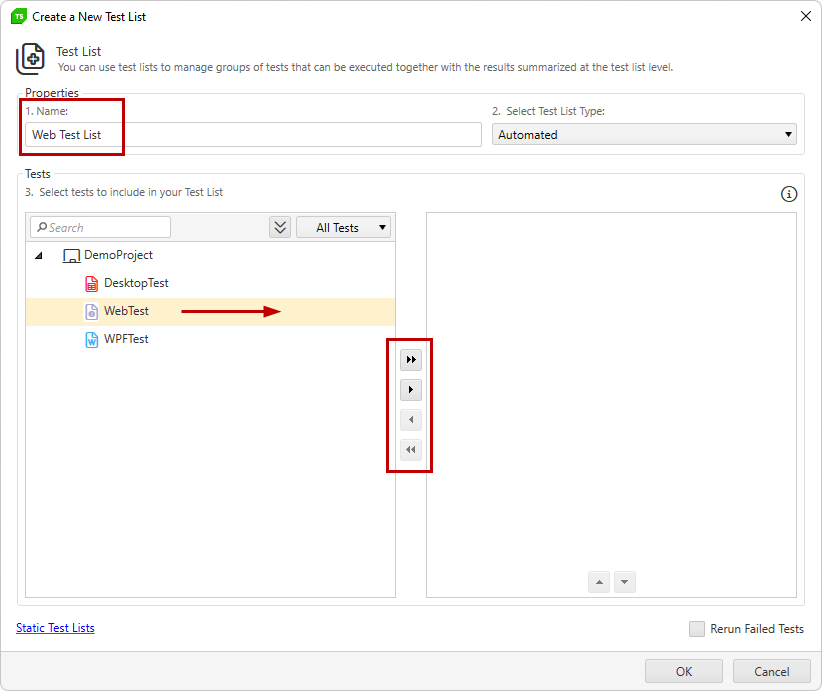
Task: Enable the Rerun Failed Tests checkbox
Action: 696,629
